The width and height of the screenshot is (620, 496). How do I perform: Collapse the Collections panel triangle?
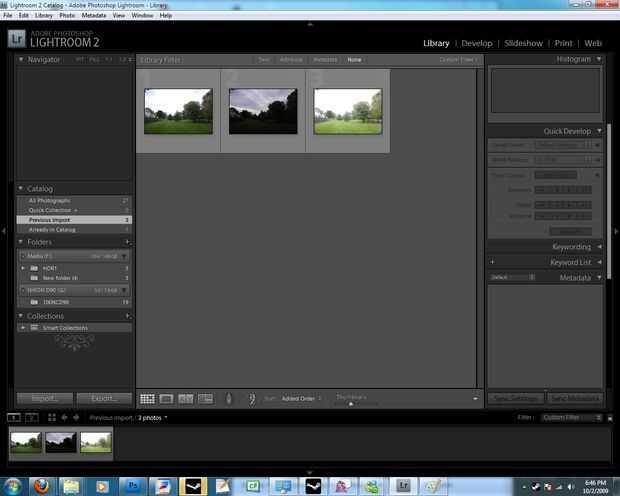click(21, 316)
